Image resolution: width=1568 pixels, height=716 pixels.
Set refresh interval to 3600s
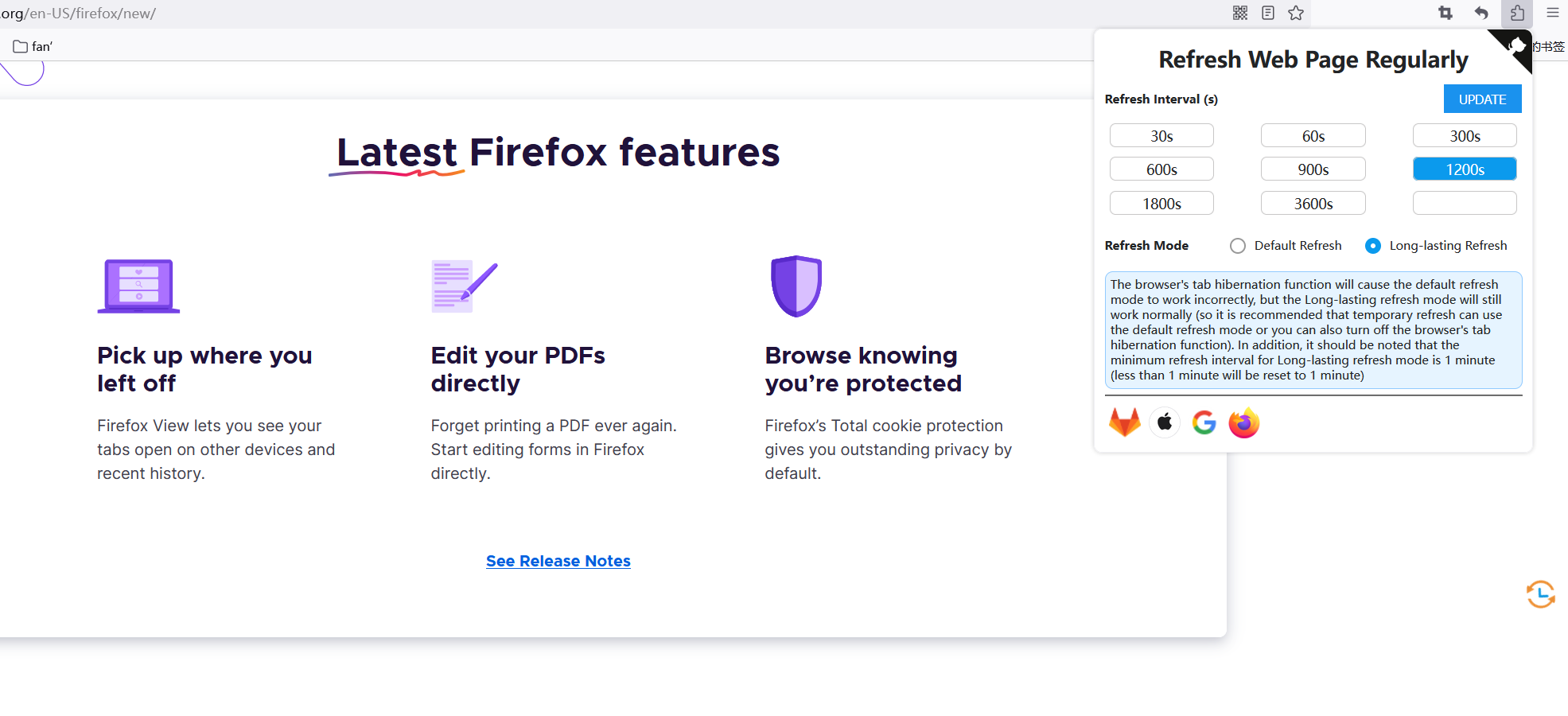tap(1313, 204)
